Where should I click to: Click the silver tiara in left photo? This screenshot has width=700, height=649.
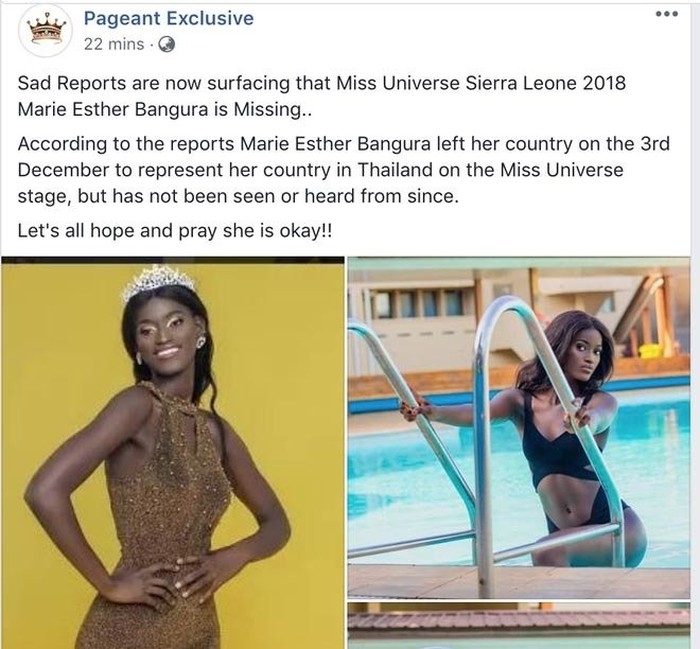click(159, 281)
